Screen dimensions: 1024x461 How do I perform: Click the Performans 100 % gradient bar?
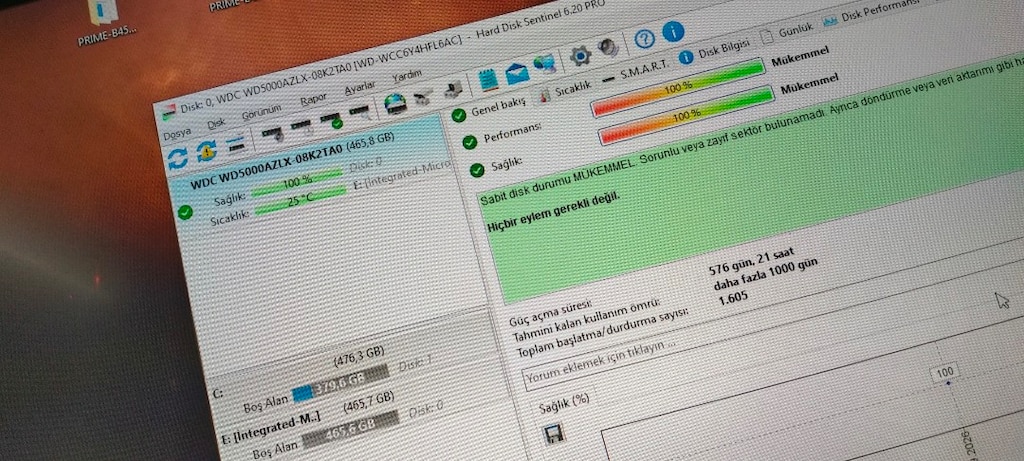coord(678,87)
